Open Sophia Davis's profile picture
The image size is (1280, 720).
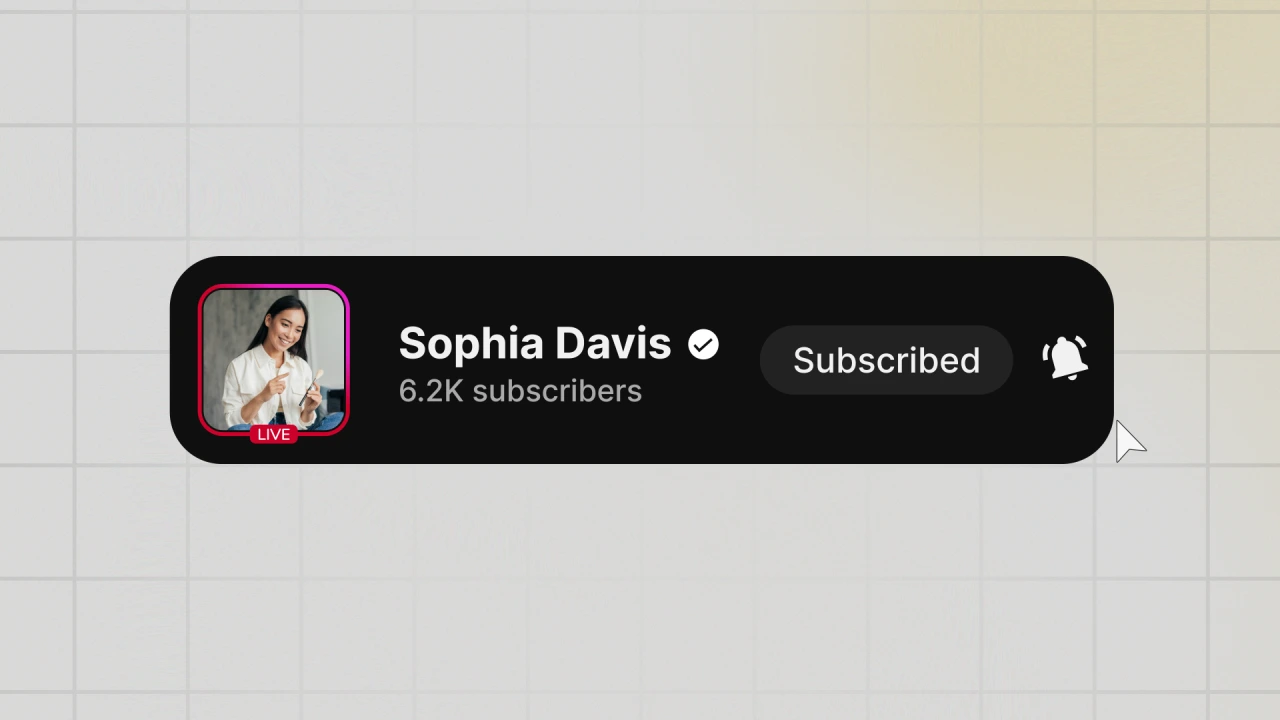(x=274, y=360)
